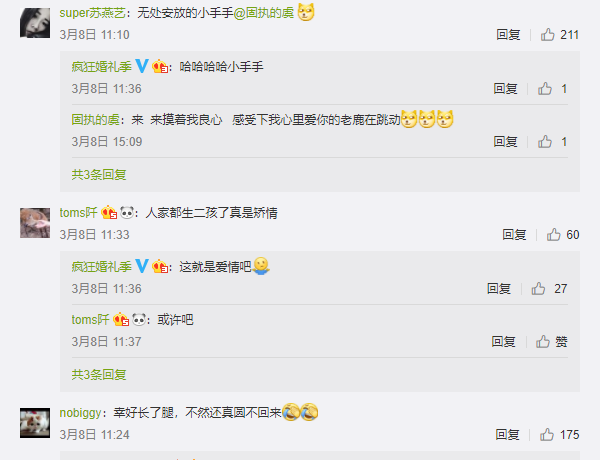Viewport: 600px width, 460px height.
Task: Expand 共3条回复 under super苏燕艺's comment
Action: tap(99, 175)
